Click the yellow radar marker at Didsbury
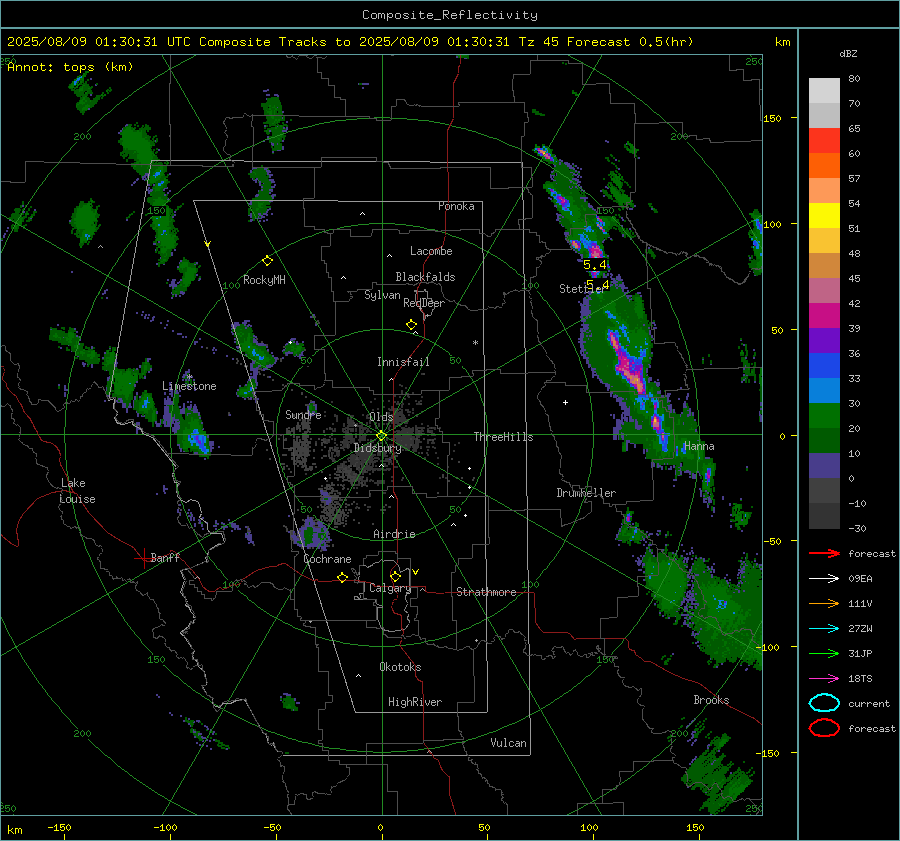Screen dimensions: 900x841 click(381, 436)
